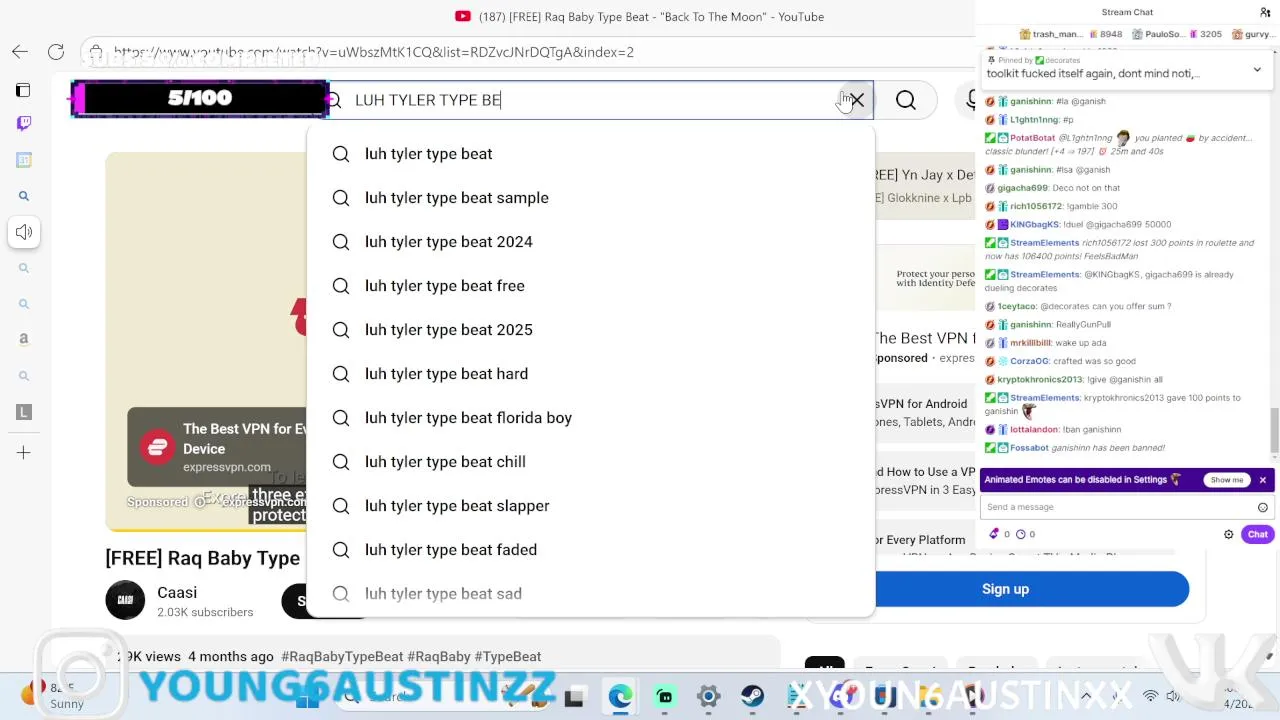The width and height of the screenshot is (1280, 720).
Task: Click the expressvpn.com ad link
Action: click(x=227, y=467)
